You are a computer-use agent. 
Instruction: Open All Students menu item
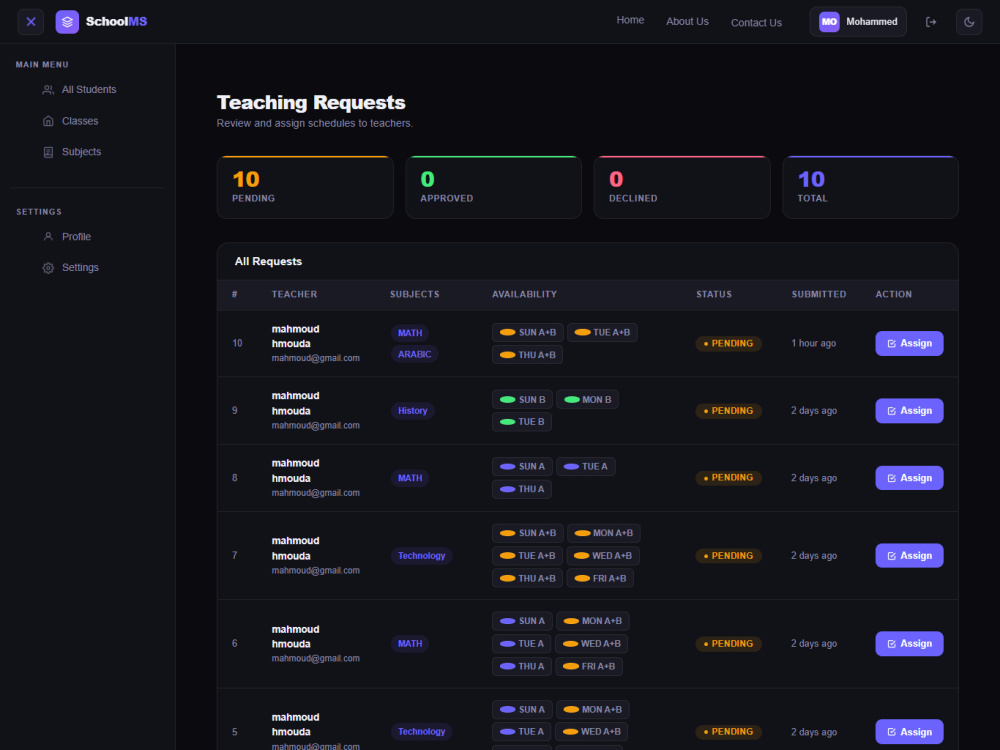[x=87, y=90]
